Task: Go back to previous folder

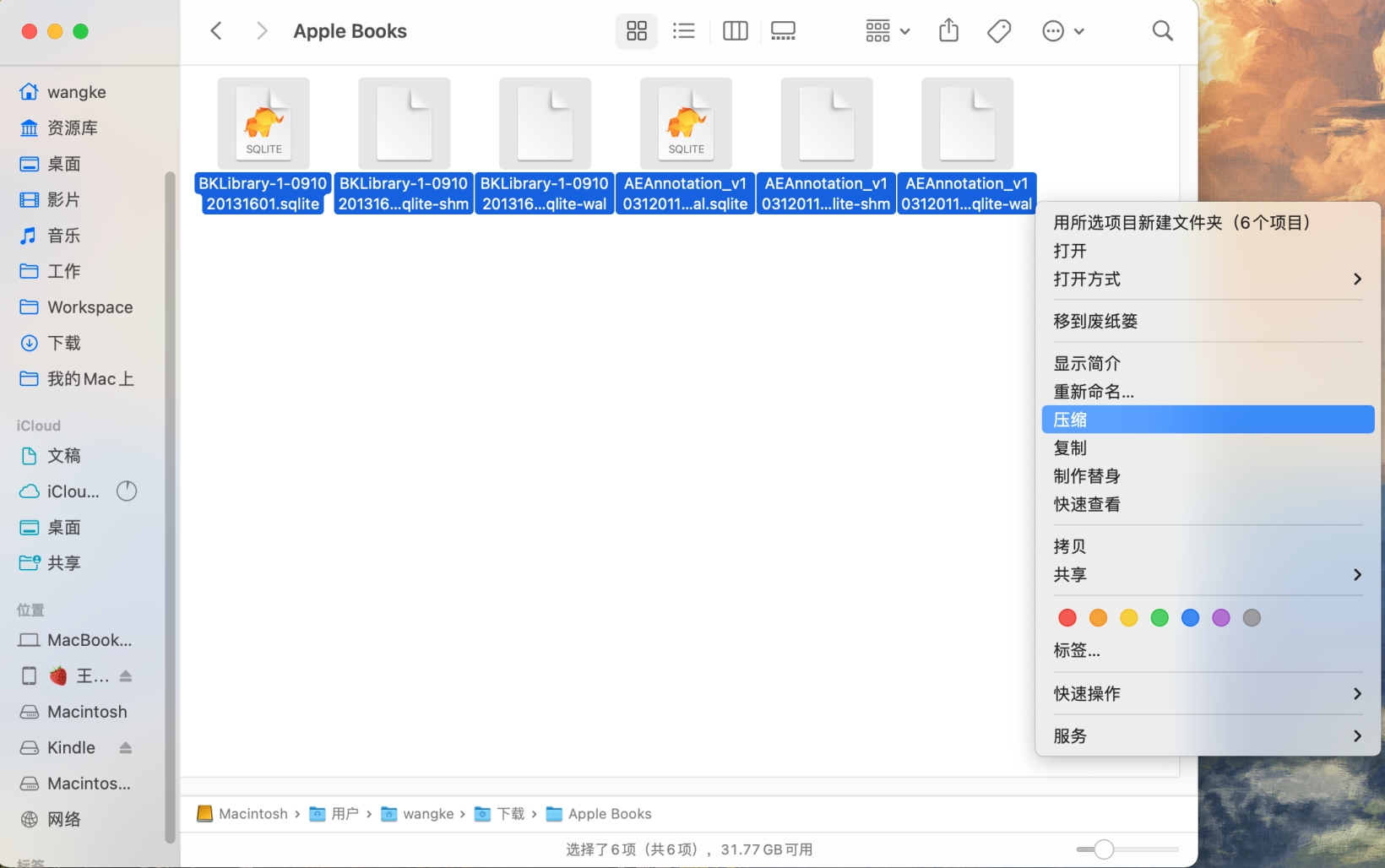Action: point(216,31)
